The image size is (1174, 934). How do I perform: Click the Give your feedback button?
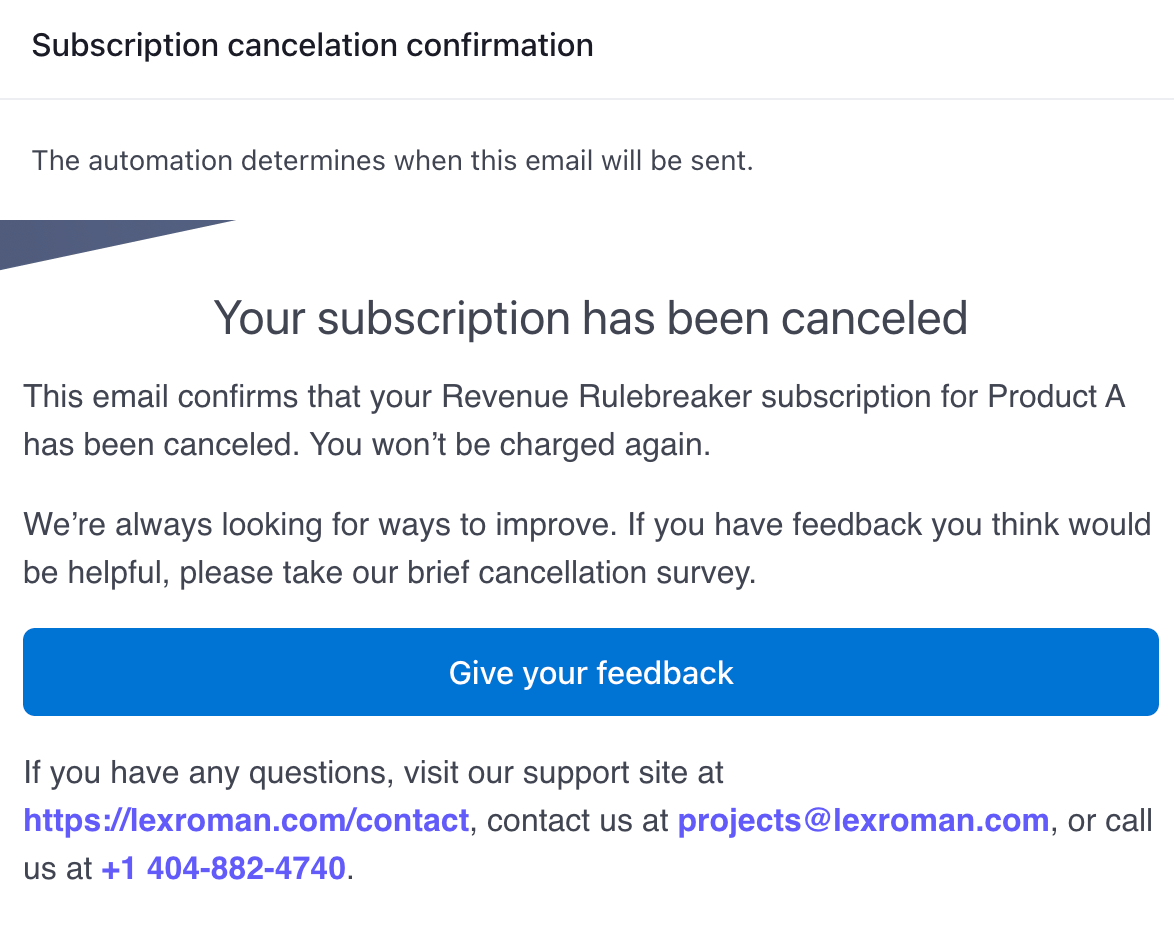coord(591,672)
